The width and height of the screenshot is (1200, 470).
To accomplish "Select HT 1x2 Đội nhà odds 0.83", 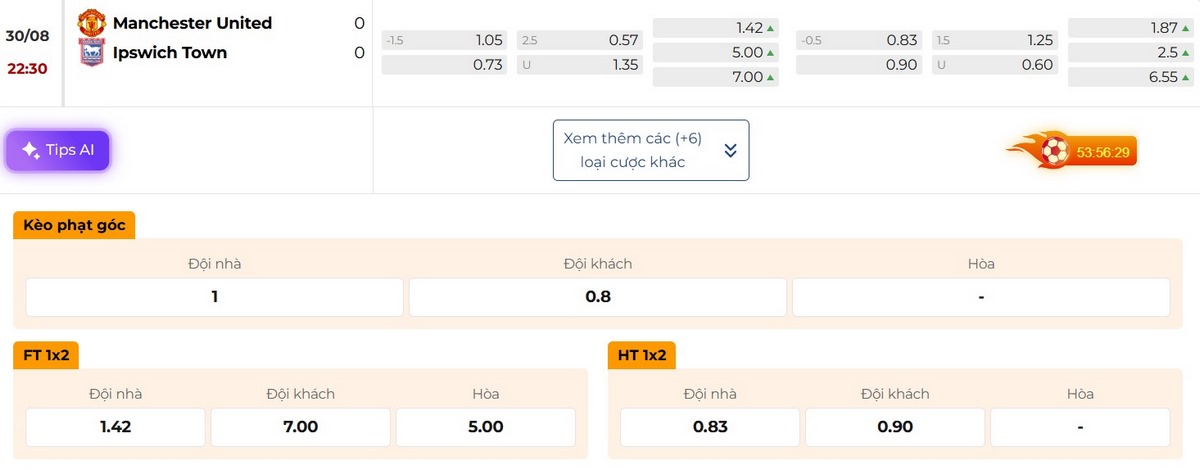I will tap(710, 427).
